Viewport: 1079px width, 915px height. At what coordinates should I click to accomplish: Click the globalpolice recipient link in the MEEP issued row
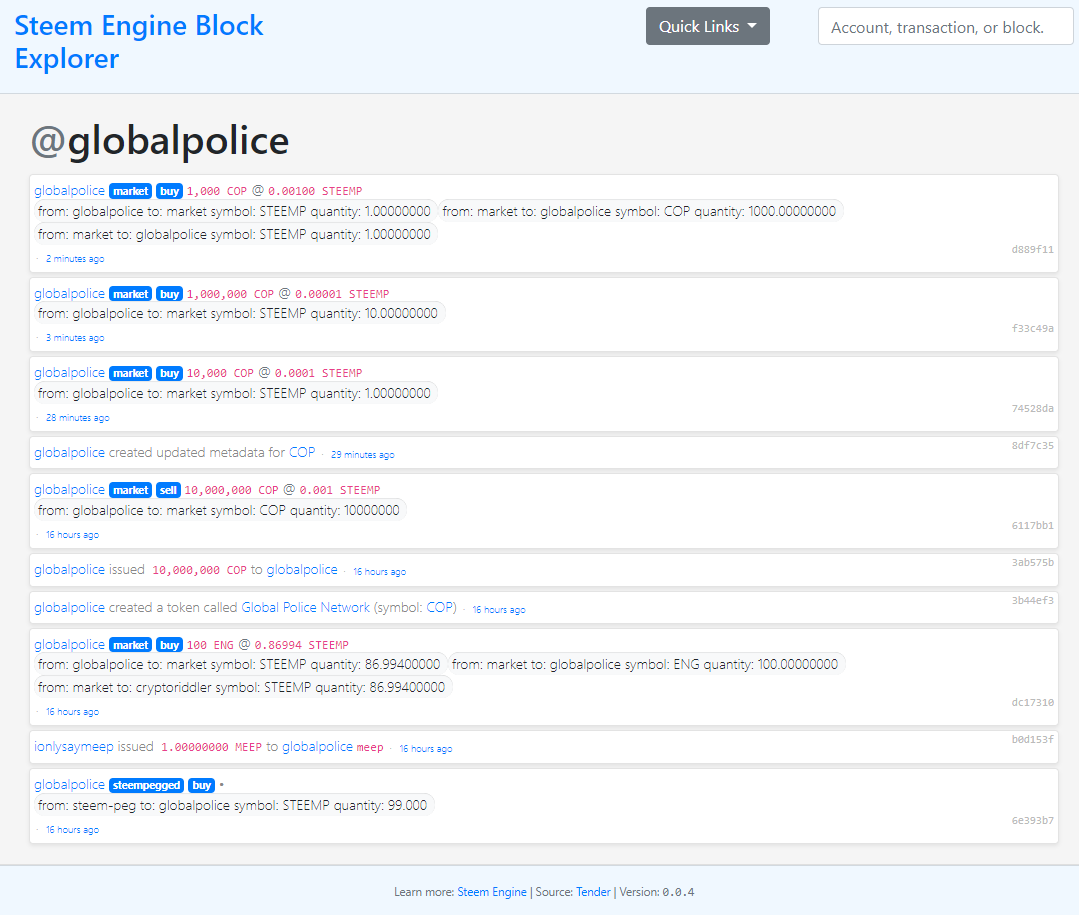click(x=317, y=746)
